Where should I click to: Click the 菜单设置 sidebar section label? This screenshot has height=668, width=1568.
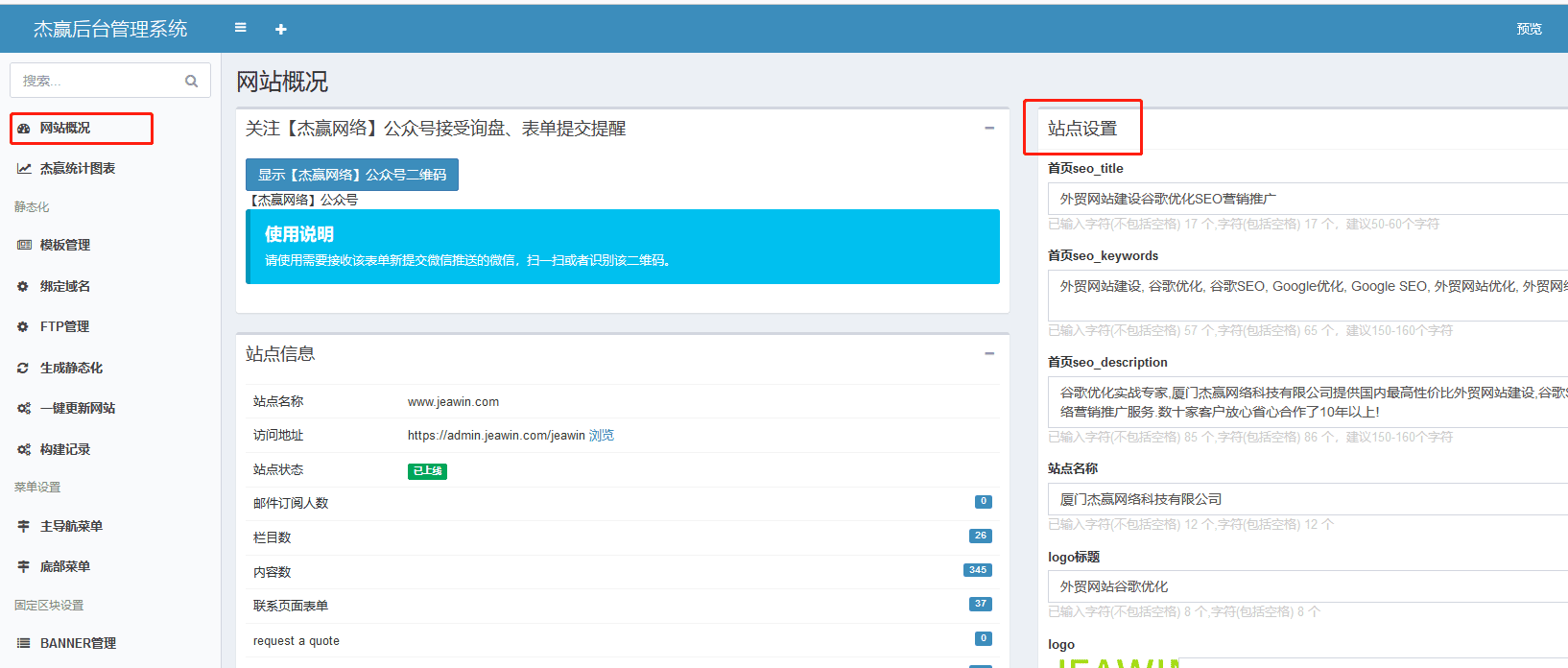[x=37, y=488]
